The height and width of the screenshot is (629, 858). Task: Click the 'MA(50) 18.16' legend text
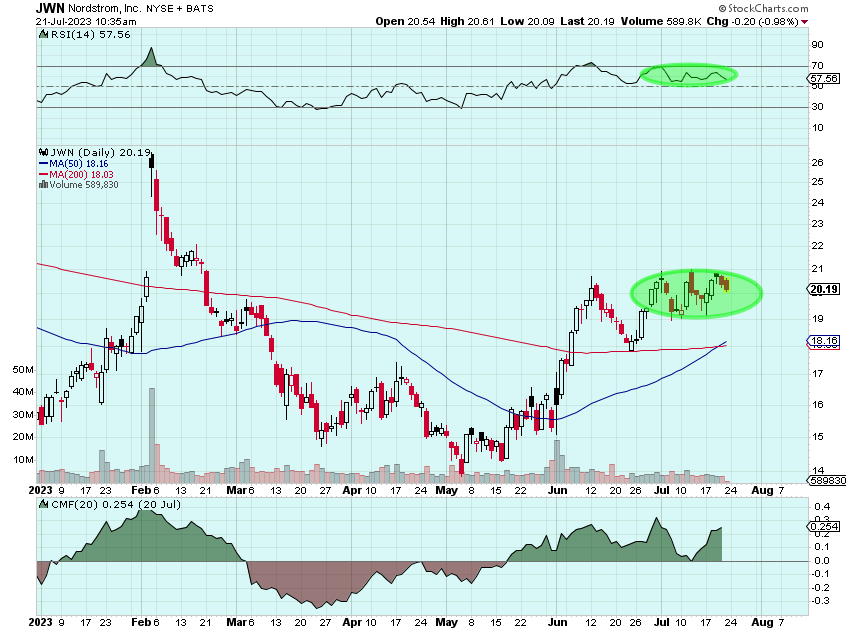78,164
